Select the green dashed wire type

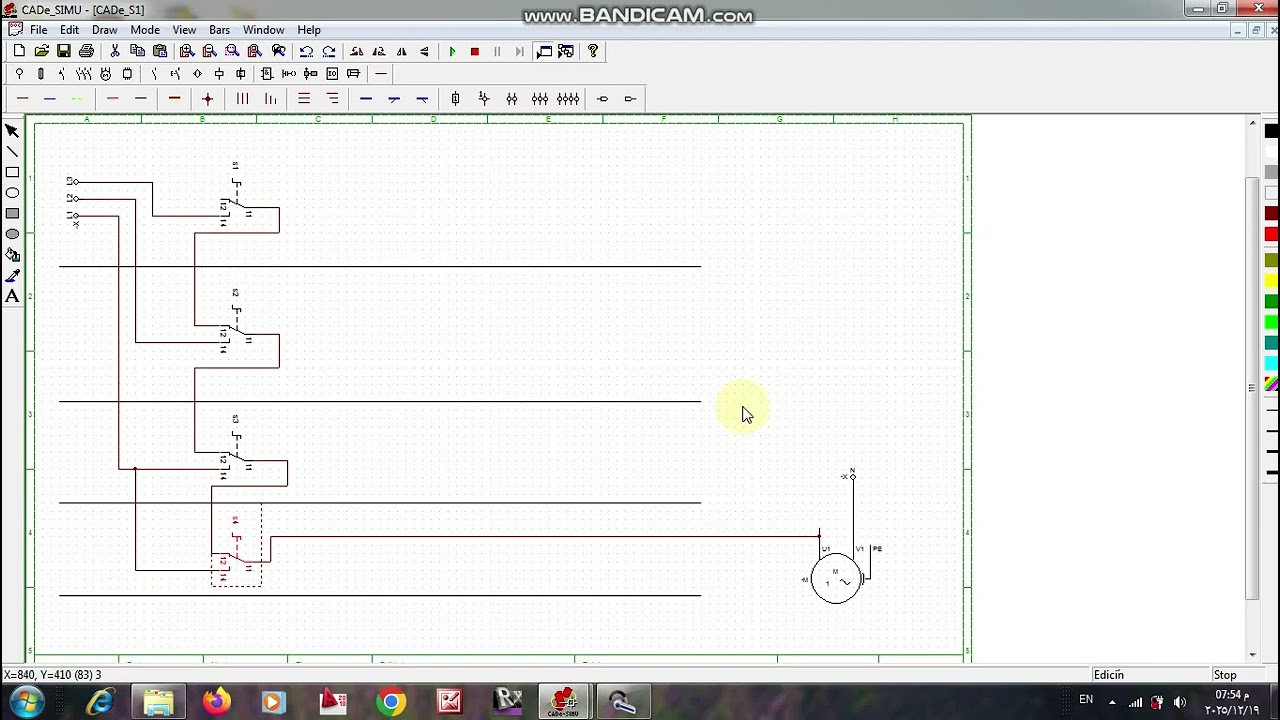(77, 98)
